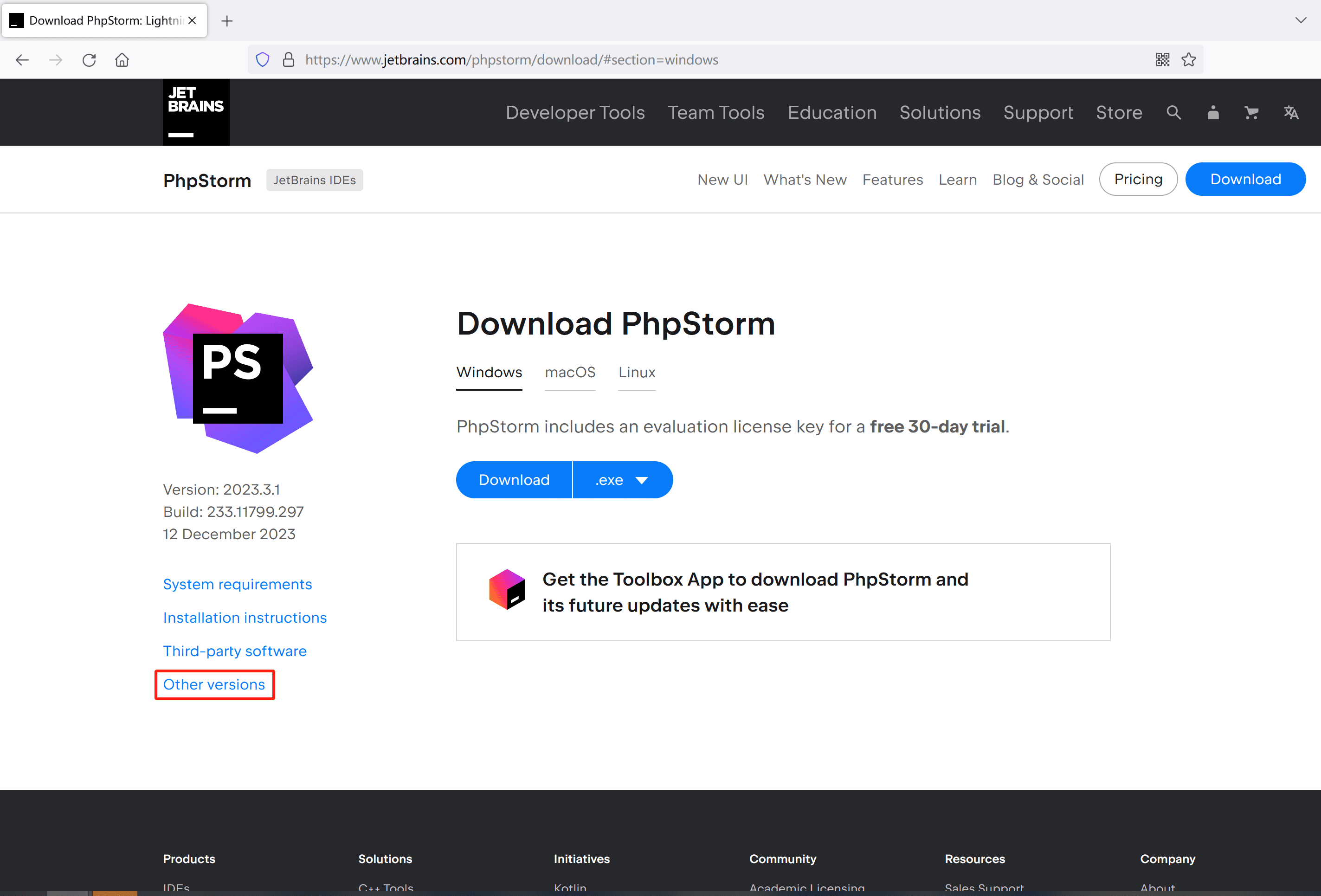Open the .exe installer format dropdown
Image resolution: width=1321 pixels, height=896 pixels.
click(x=622, y=479)
